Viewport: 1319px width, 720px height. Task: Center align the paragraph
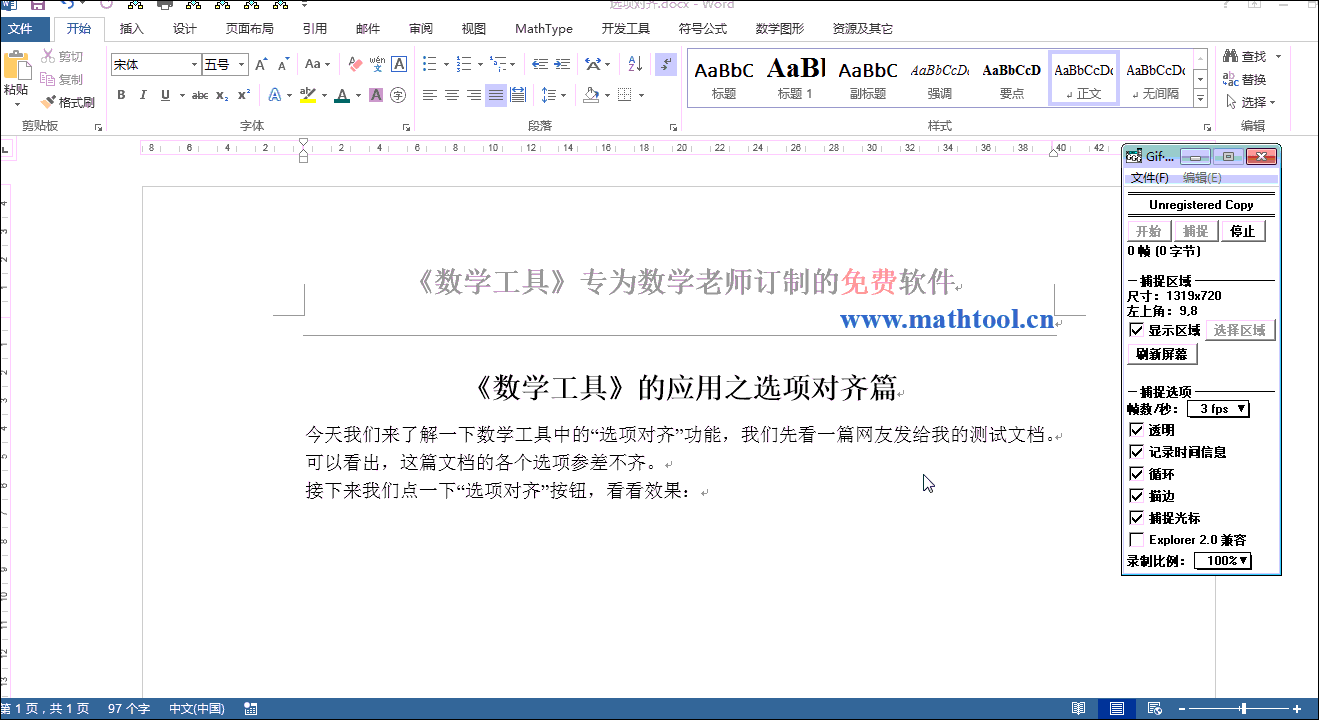(x=451, y=94)
